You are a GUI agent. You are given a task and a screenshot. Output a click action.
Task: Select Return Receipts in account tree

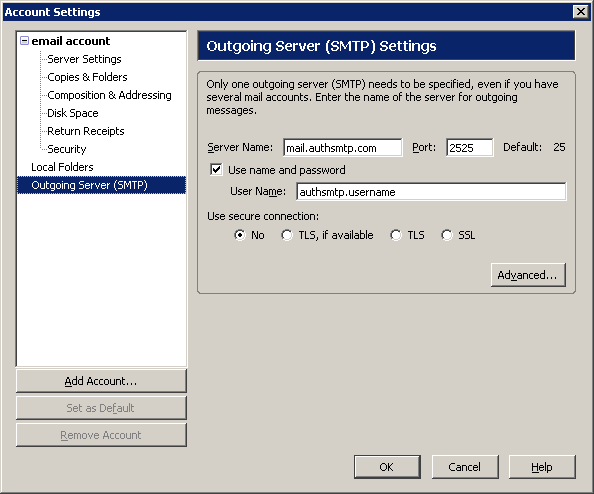click(x=86, y=131)
